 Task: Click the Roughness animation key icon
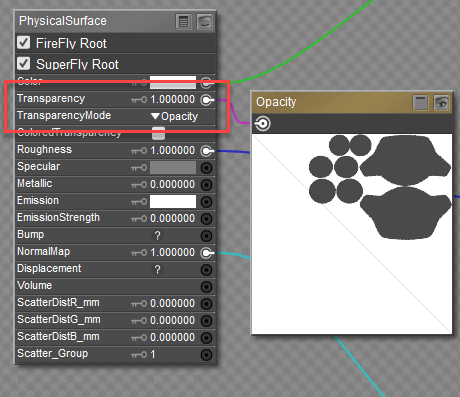[139, 151]
